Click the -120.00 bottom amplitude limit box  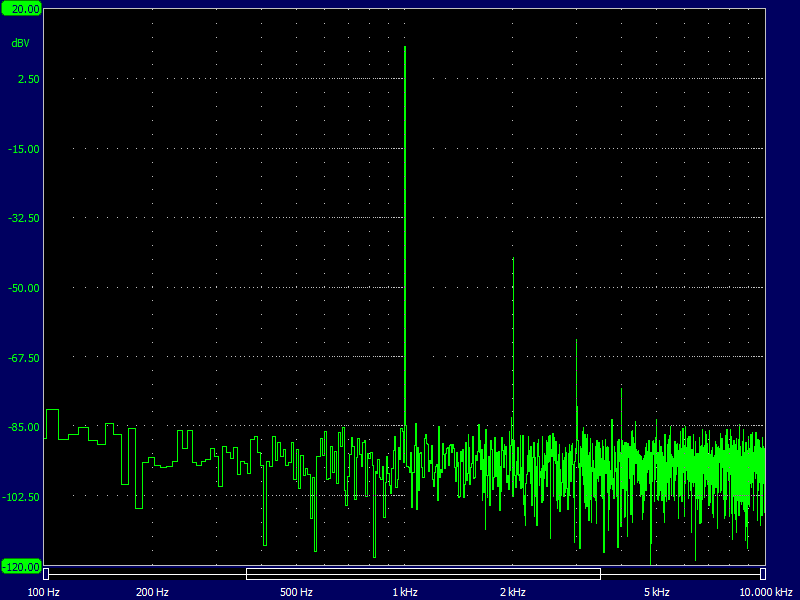[21, 567]
